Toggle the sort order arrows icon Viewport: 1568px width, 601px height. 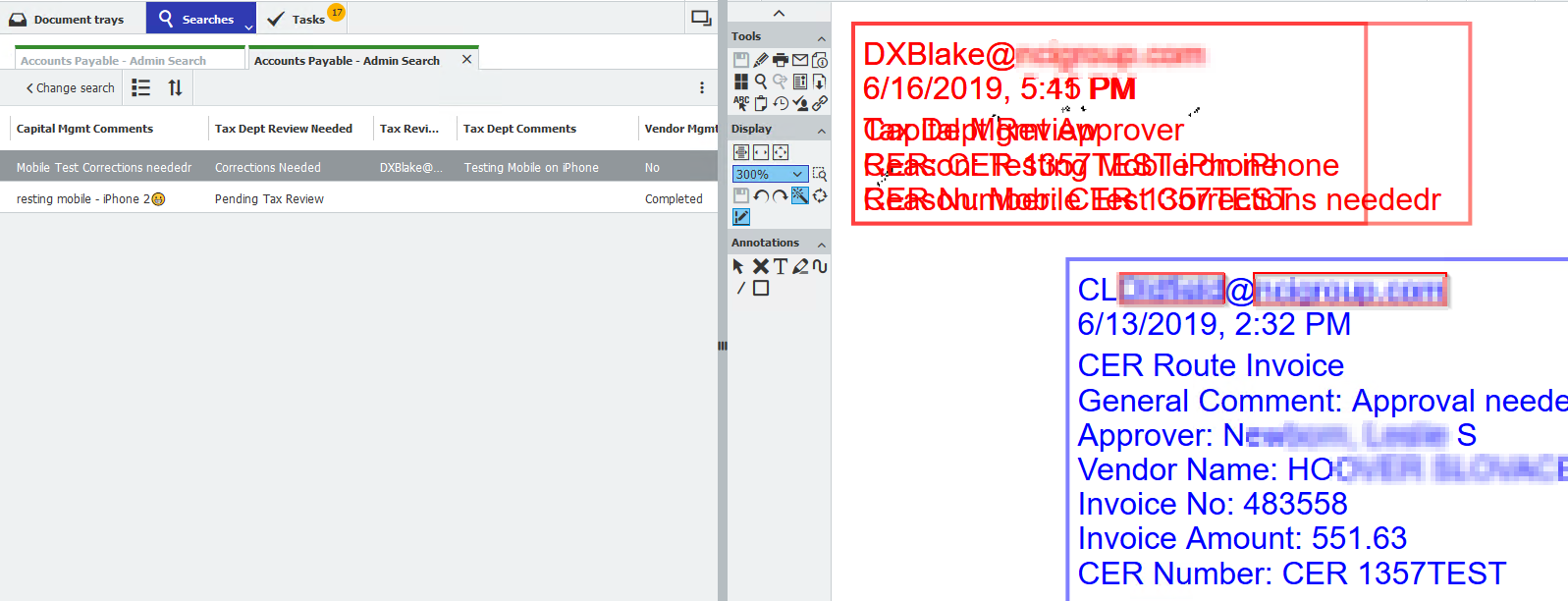(176, 88)
